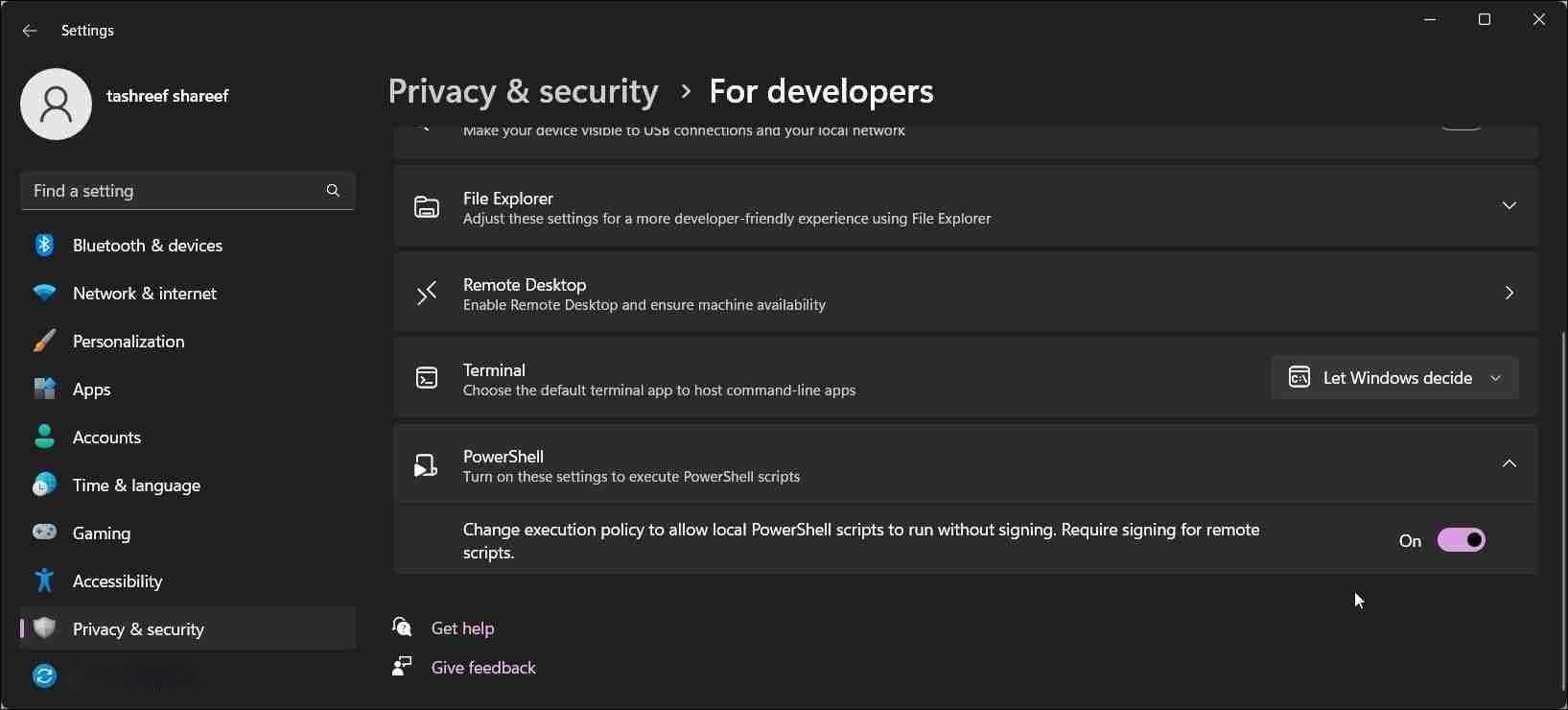The height and width of the screenshot is (710, 1568).
Task: Turn off the PowerShell execution policy toggle
Action: click(x=1461, y=540)
